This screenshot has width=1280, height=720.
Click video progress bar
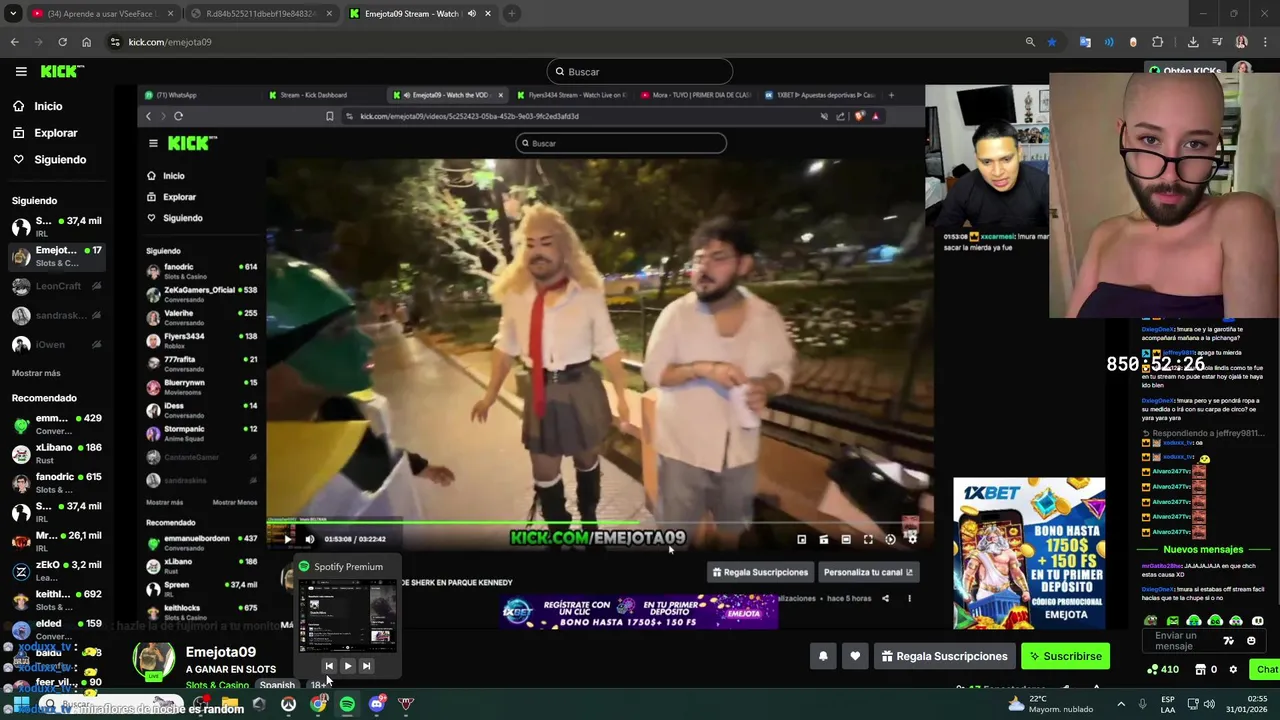(x=598, y=522)
